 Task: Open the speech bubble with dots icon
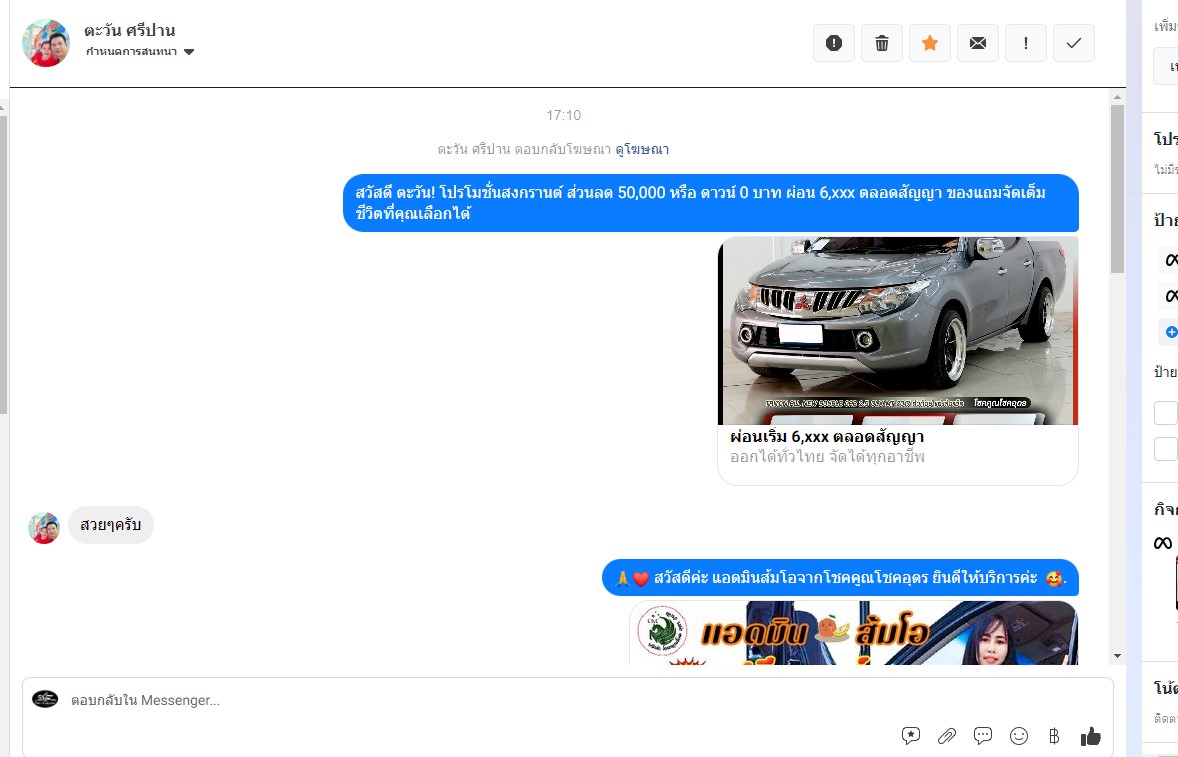pyautogui.click(x=983, y=736)
